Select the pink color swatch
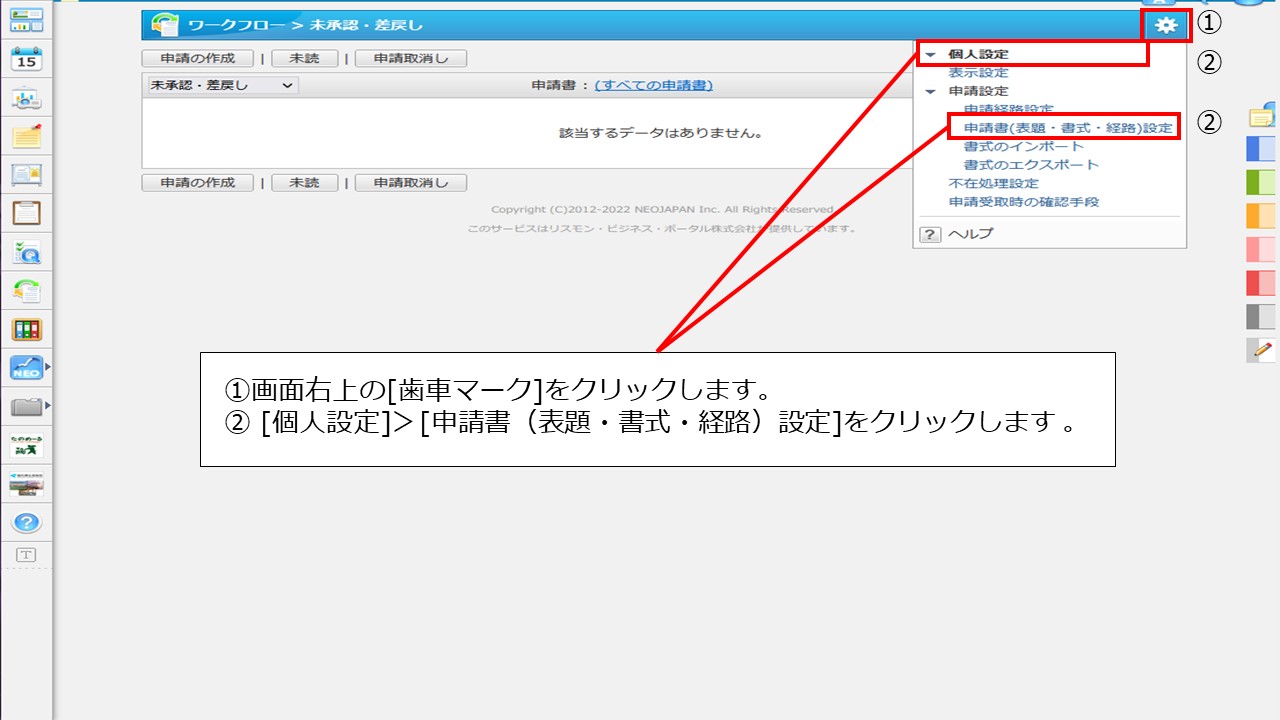This screenshot has height=720, width=1280. (x=1261, y=249)
